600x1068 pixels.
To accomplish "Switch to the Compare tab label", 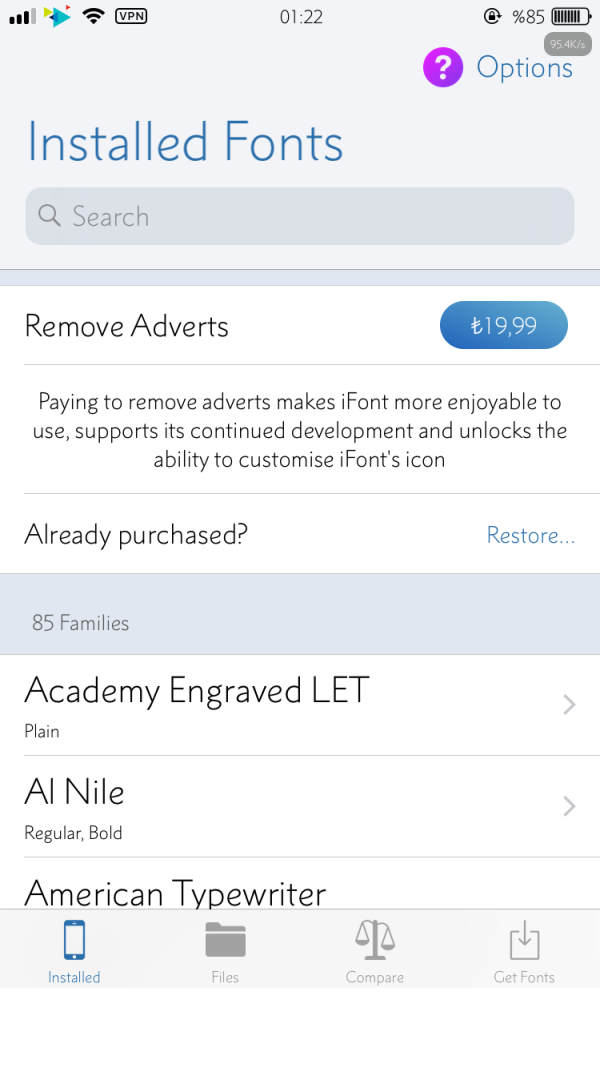I will [375, 977].
